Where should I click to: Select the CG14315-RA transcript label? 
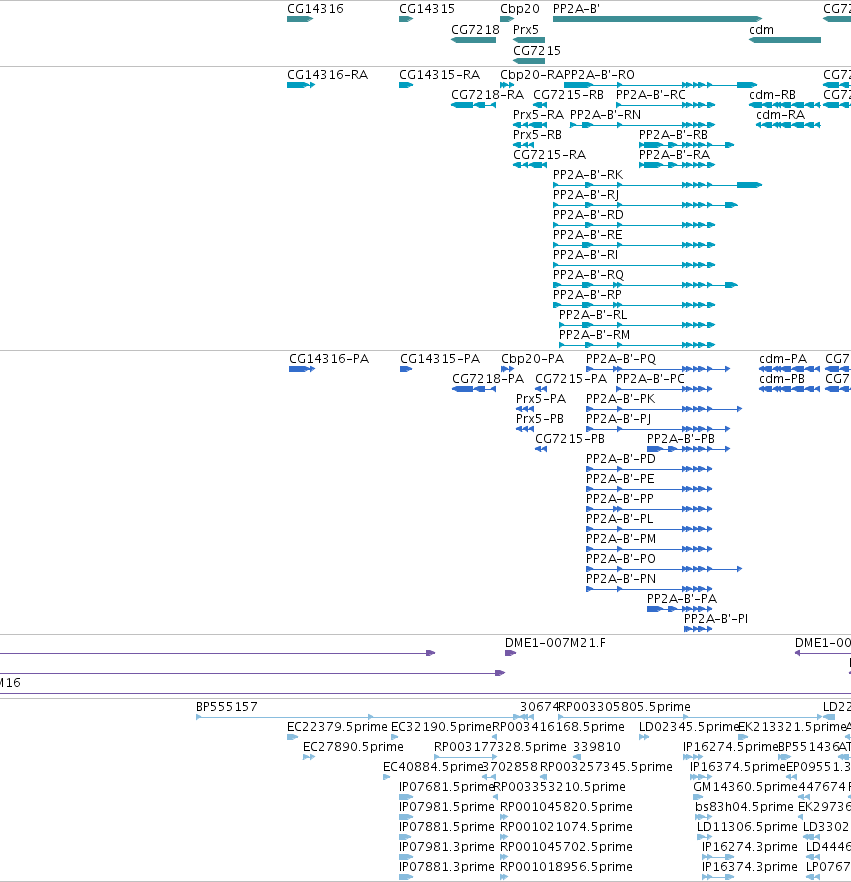coord(439,75)
